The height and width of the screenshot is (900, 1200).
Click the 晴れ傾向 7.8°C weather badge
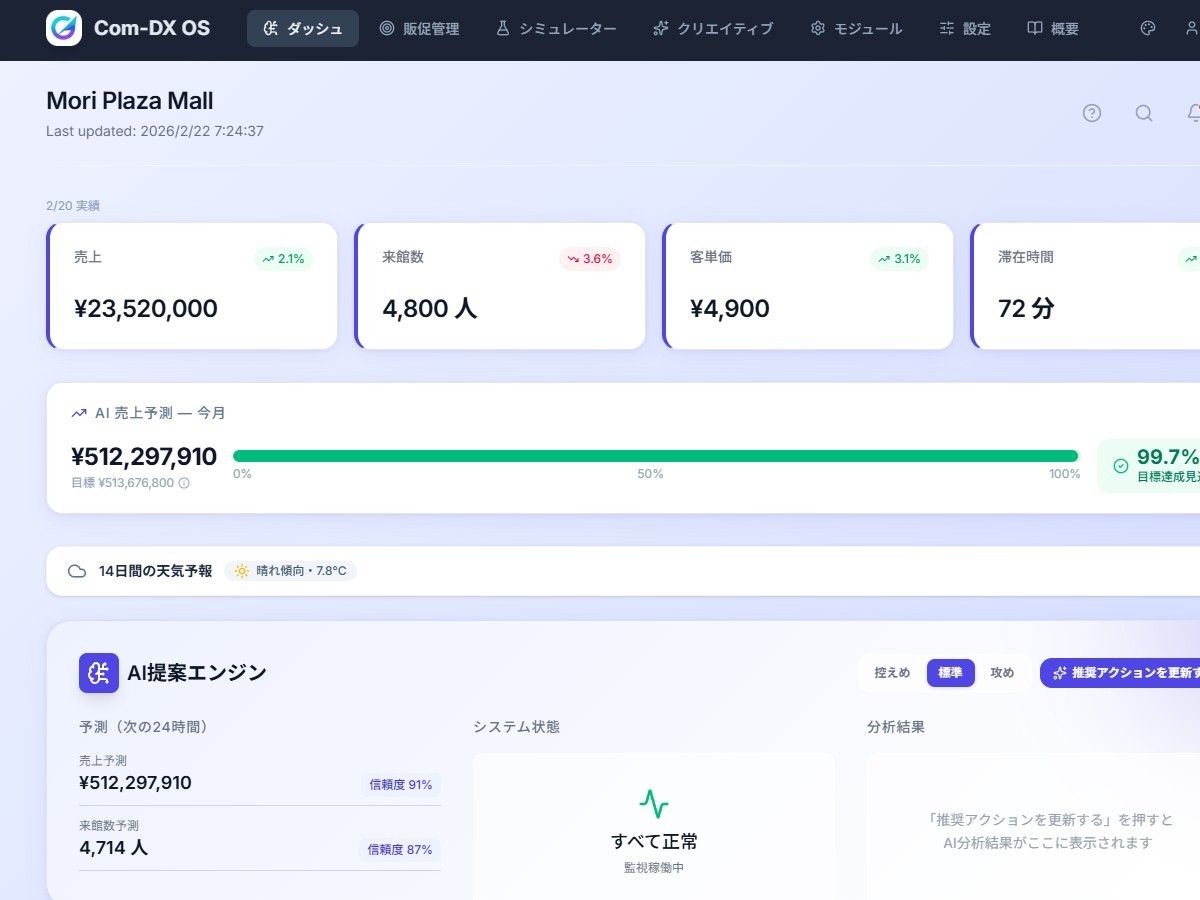coord(291,571)
